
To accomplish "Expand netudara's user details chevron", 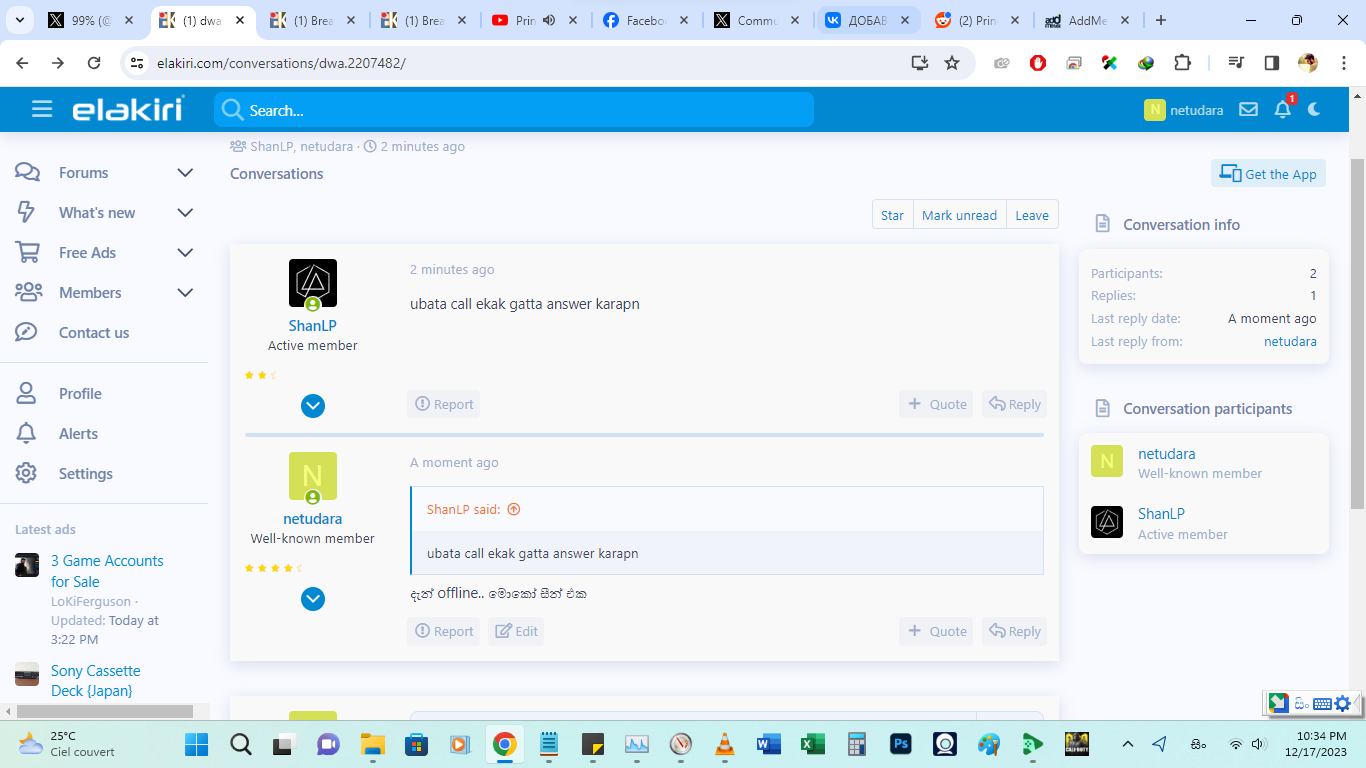I will point(313,599).
